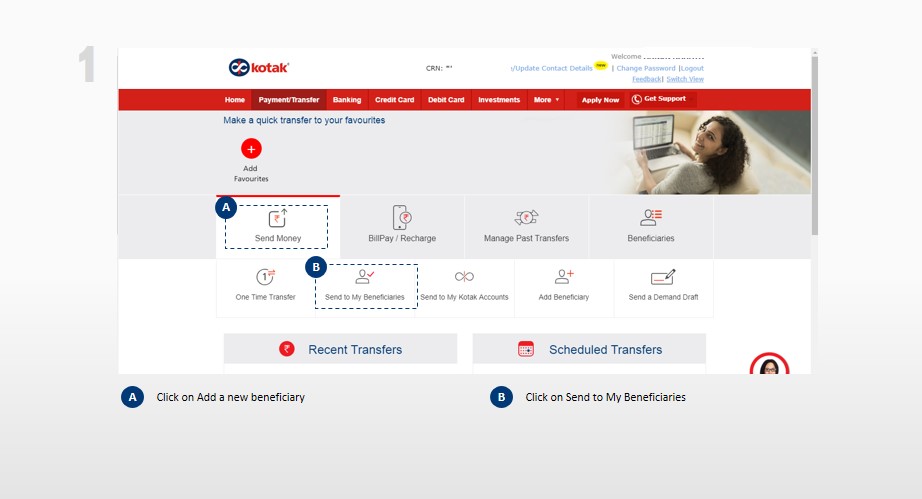Open the Beneficiaries section
Screen dimensions: 922x499
[651, 226]
